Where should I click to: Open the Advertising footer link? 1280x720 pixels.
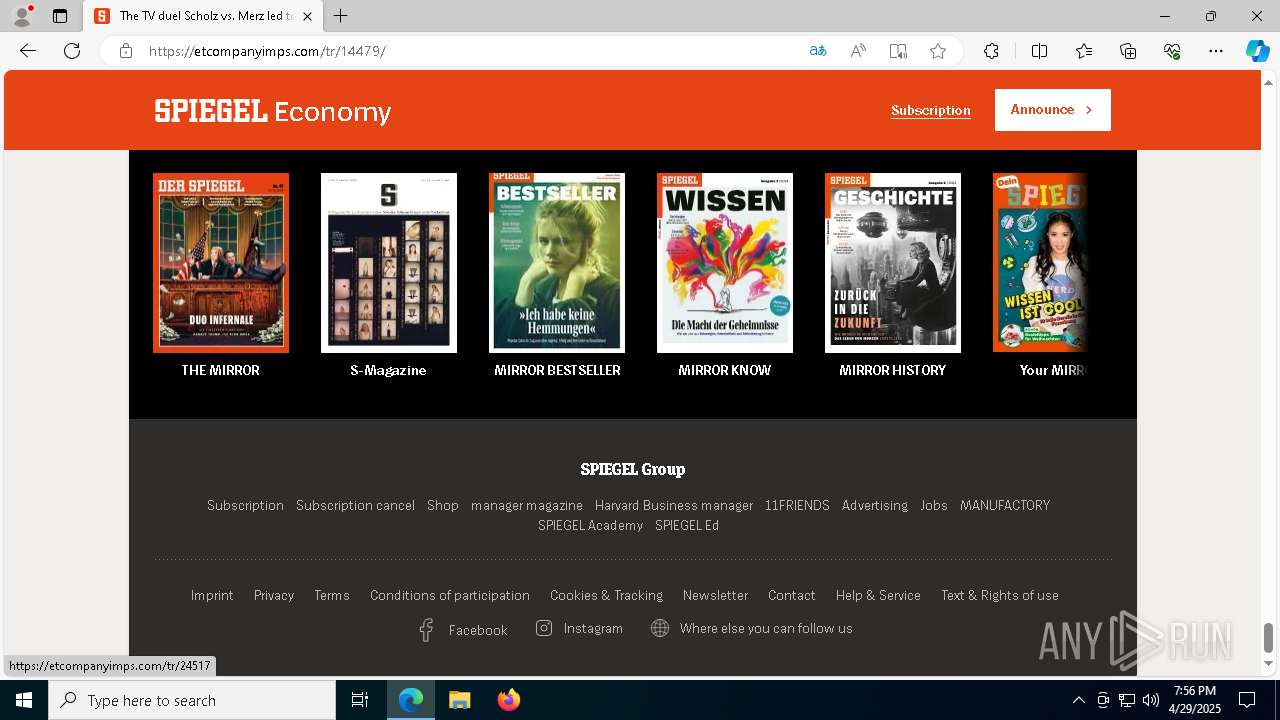(x=875, y=505)
